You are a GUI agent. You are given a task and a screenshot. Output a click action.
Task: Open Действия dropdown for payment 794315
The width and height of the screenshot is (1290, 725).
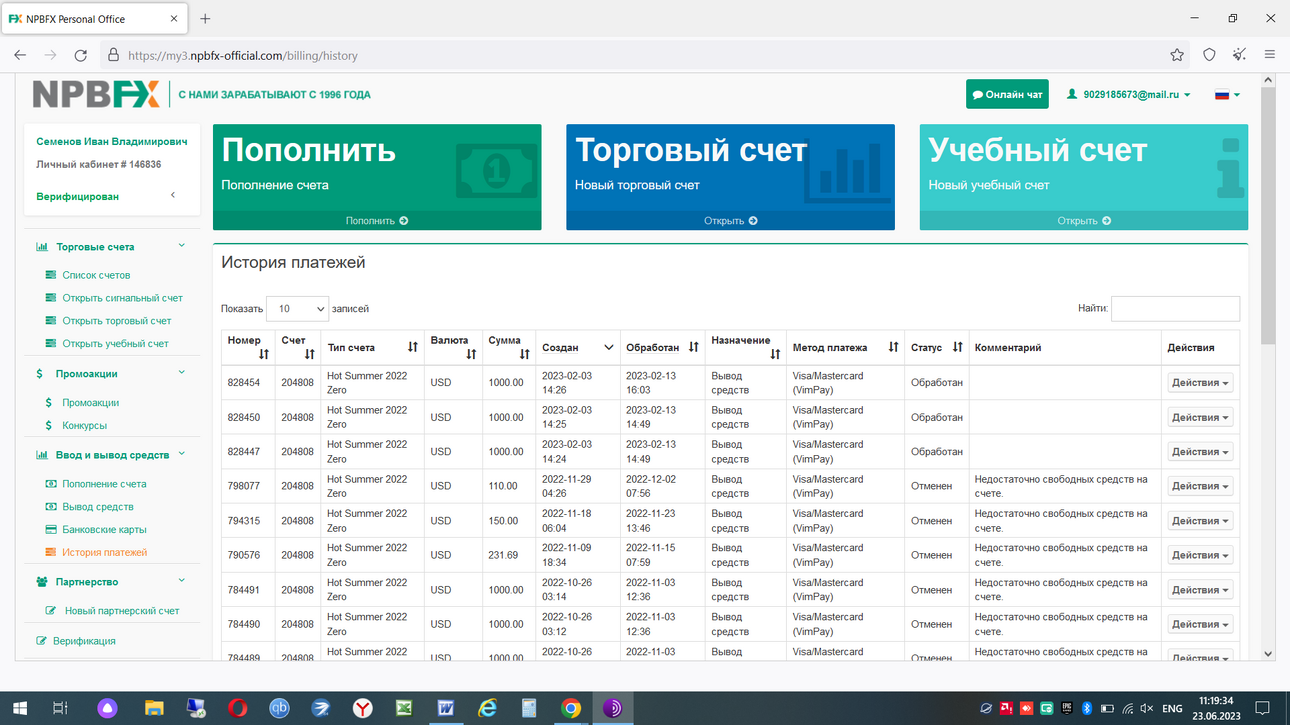click(x=1200, y=521)
